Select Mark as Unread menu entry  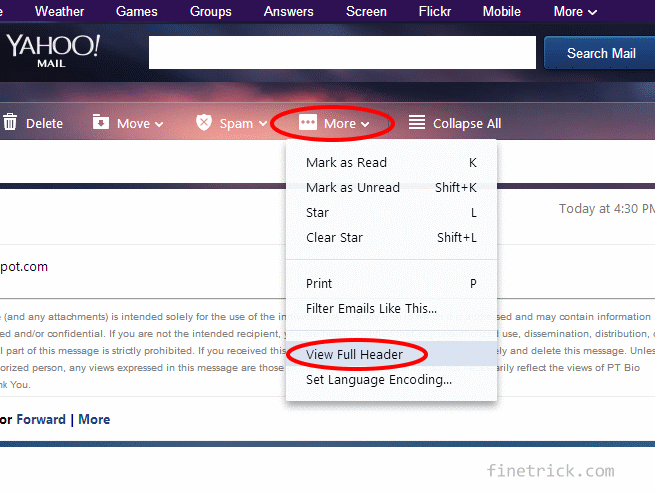[x=391, y=187]
